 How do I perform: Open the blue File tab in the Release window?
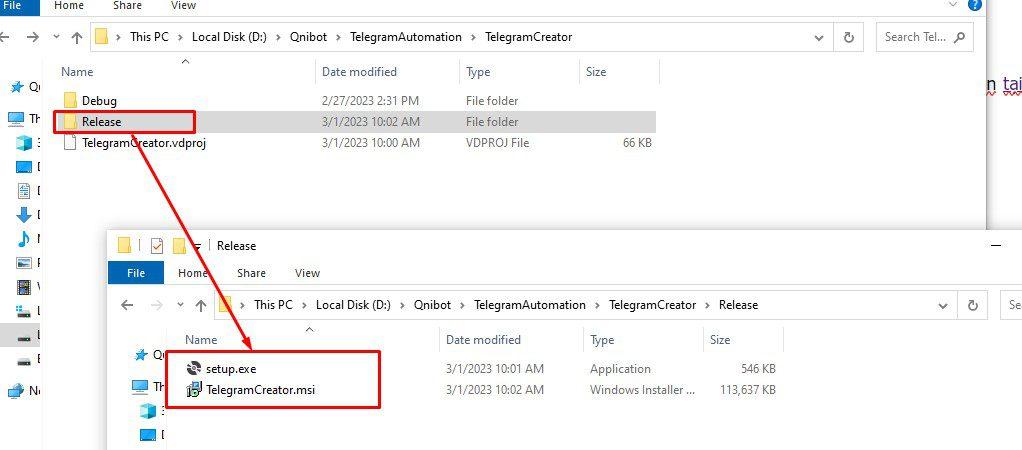136,273
